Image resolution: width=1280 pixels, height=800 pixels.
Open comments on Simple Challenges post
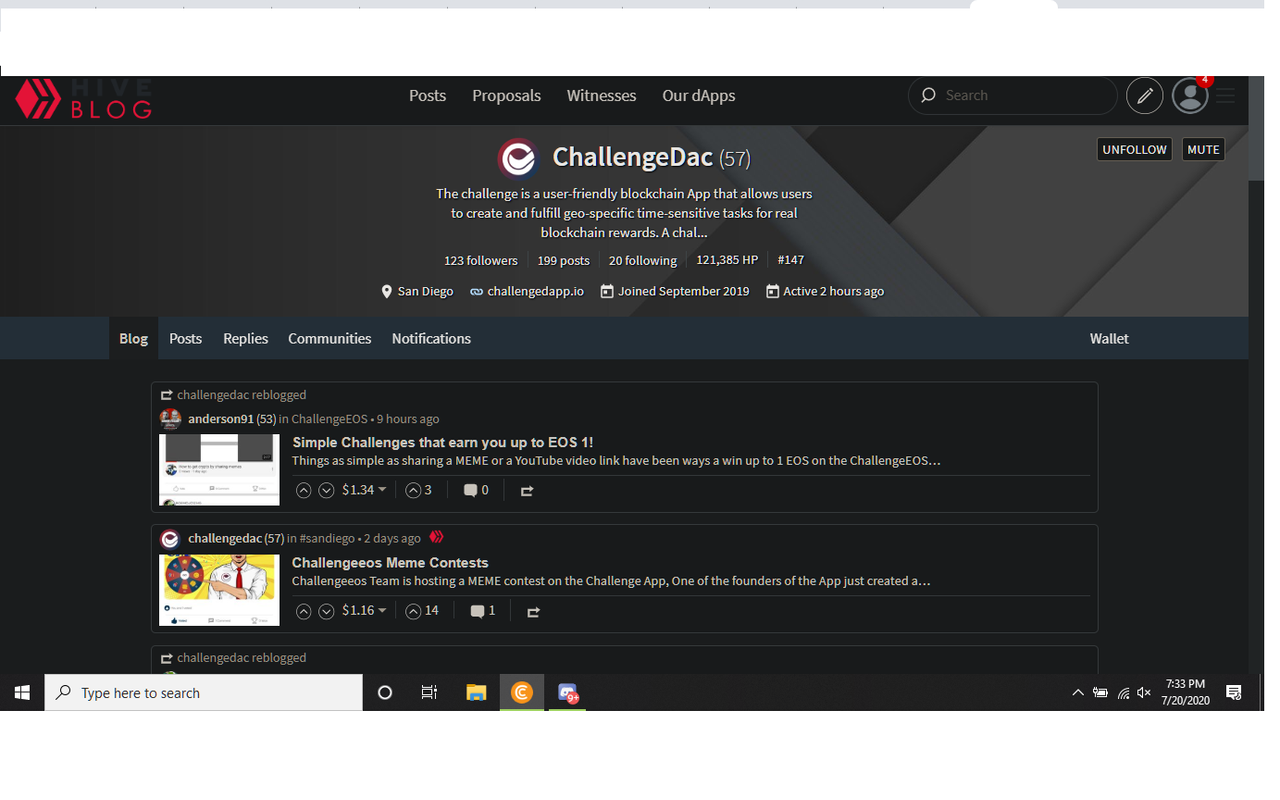[x=476, y=490]
